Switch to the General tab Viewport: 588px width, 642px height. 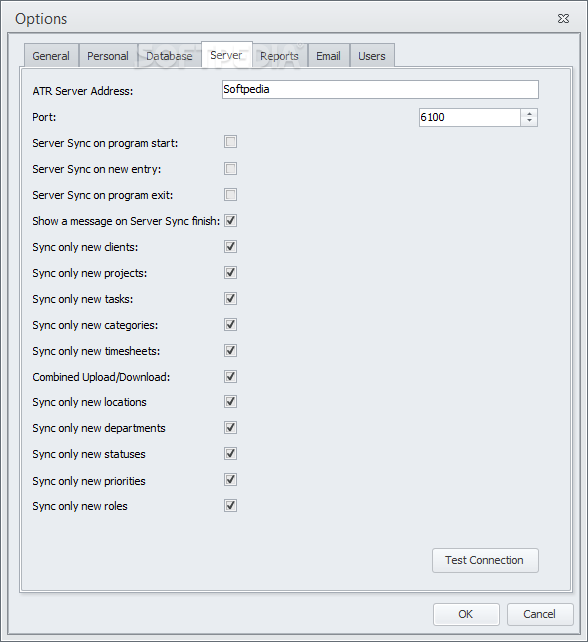(x=51, y=55)
